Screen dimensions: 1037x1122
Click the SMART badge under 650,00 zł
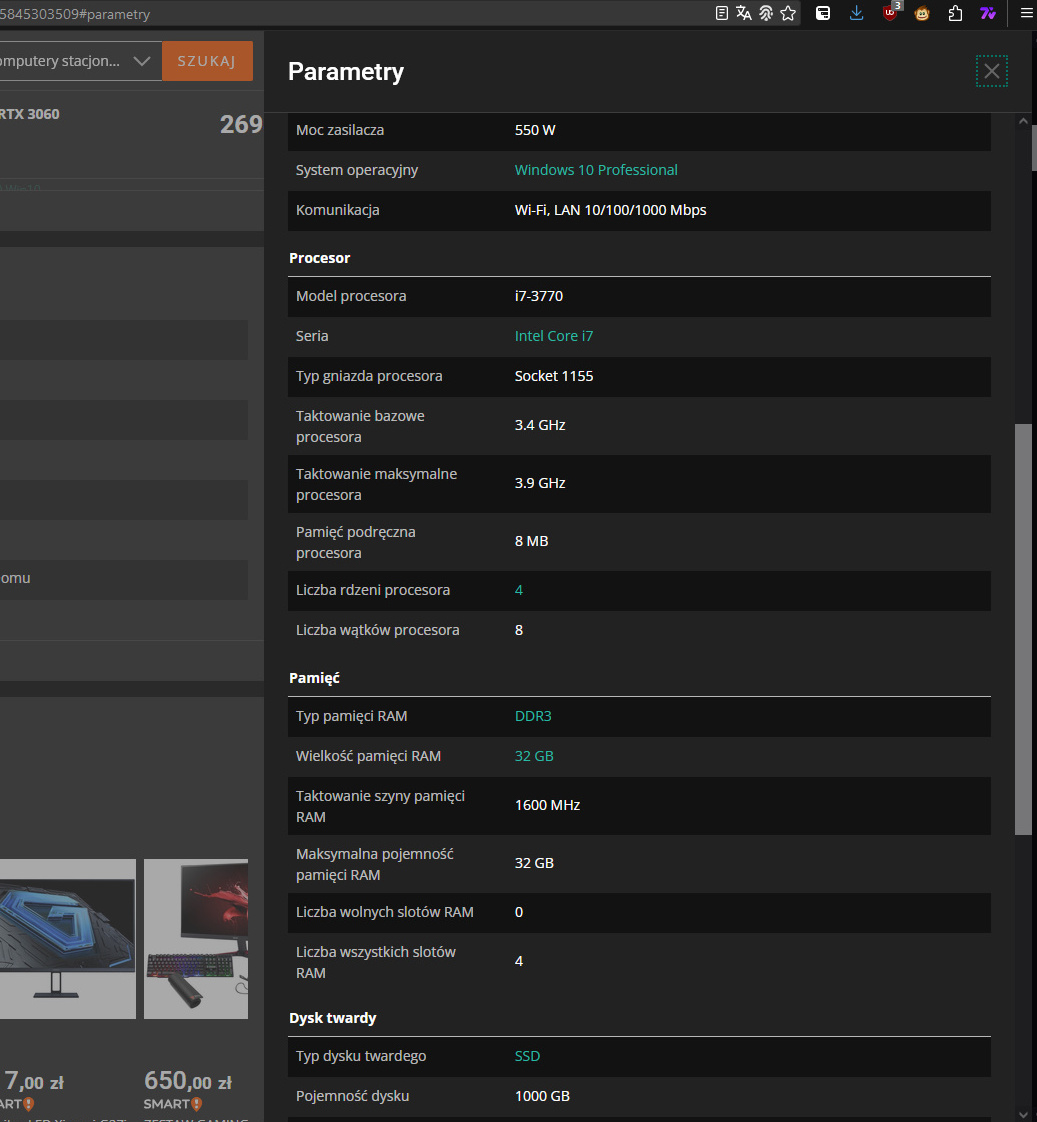click(x=172, y=1103)
